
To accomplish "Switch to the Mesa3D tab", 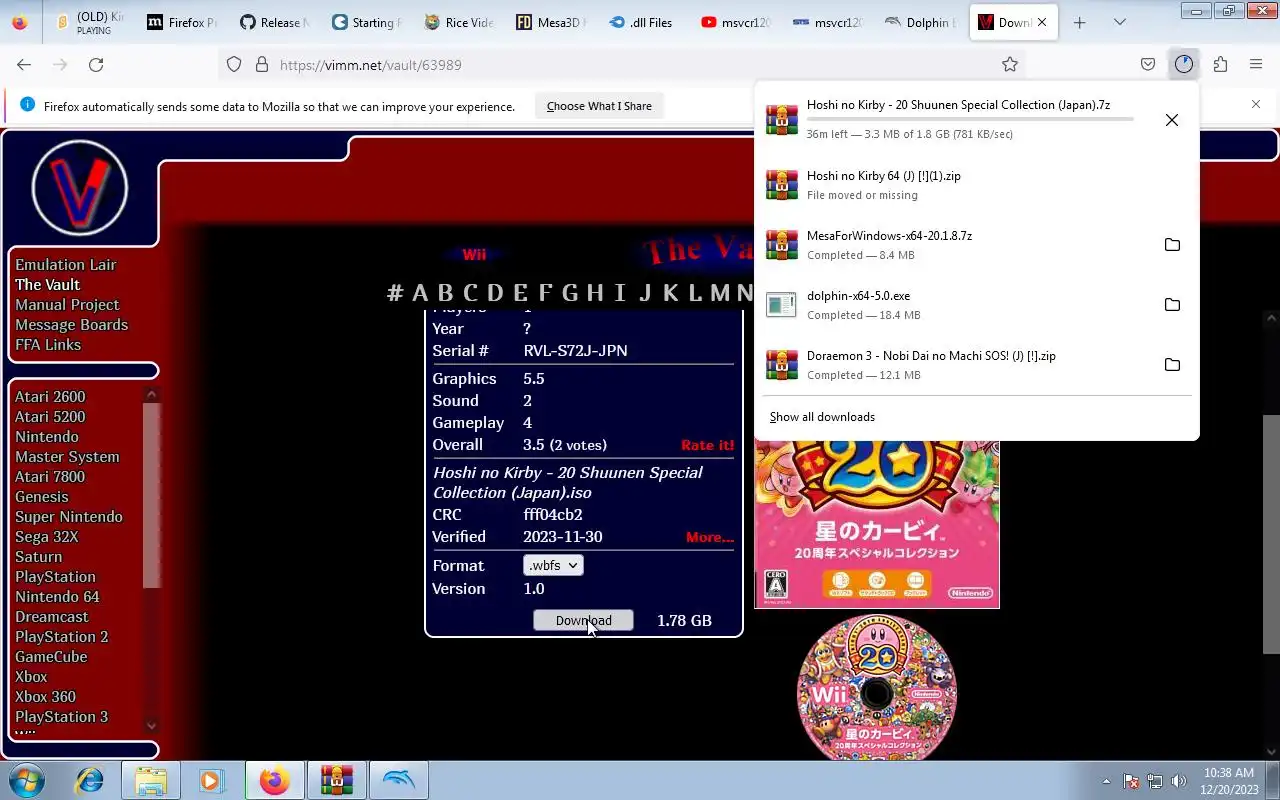I will (550, 22).
